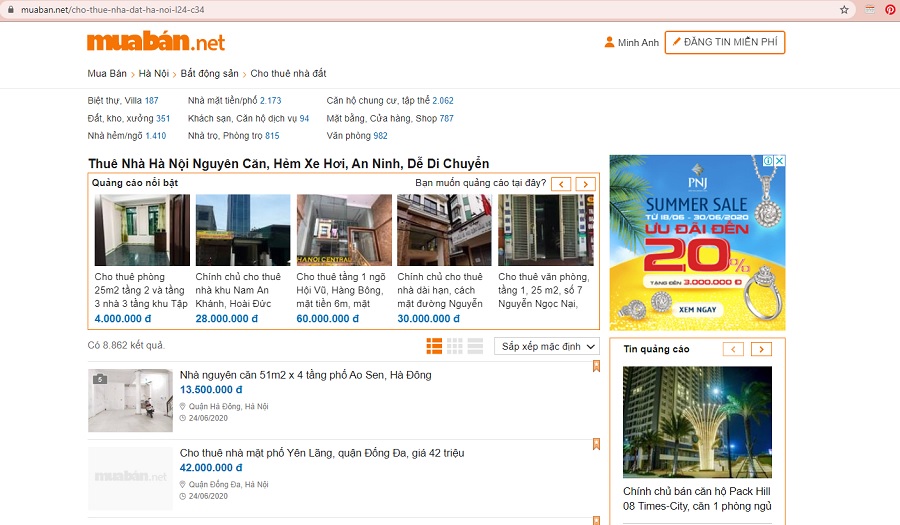Go to Hà Nội breadcrumb
This screenshot has width=900, height=525.
click(x=154, y=73)
